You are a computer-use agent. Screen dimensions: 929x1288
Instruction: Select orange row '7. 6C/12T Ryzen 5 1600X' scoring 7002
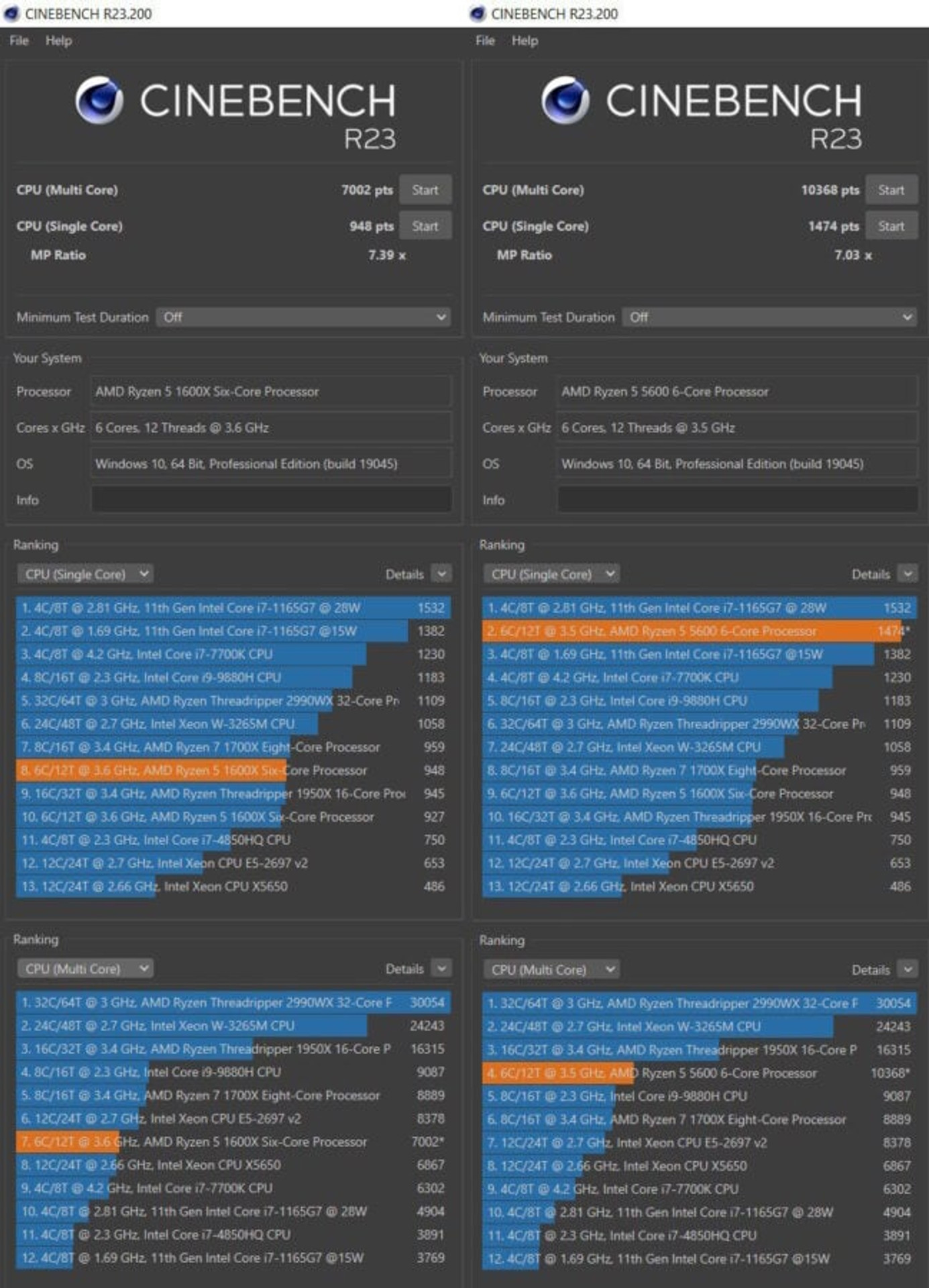pos(233,1142)
